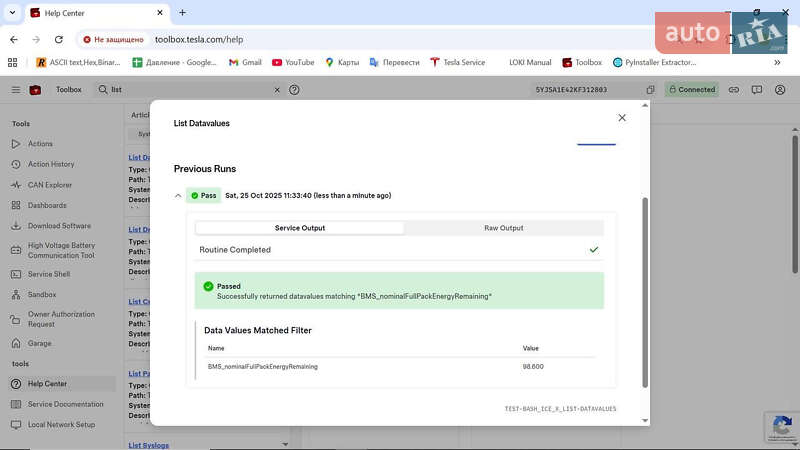
Task: Open Download Software in the sidebar
Action: coord(59,226)
